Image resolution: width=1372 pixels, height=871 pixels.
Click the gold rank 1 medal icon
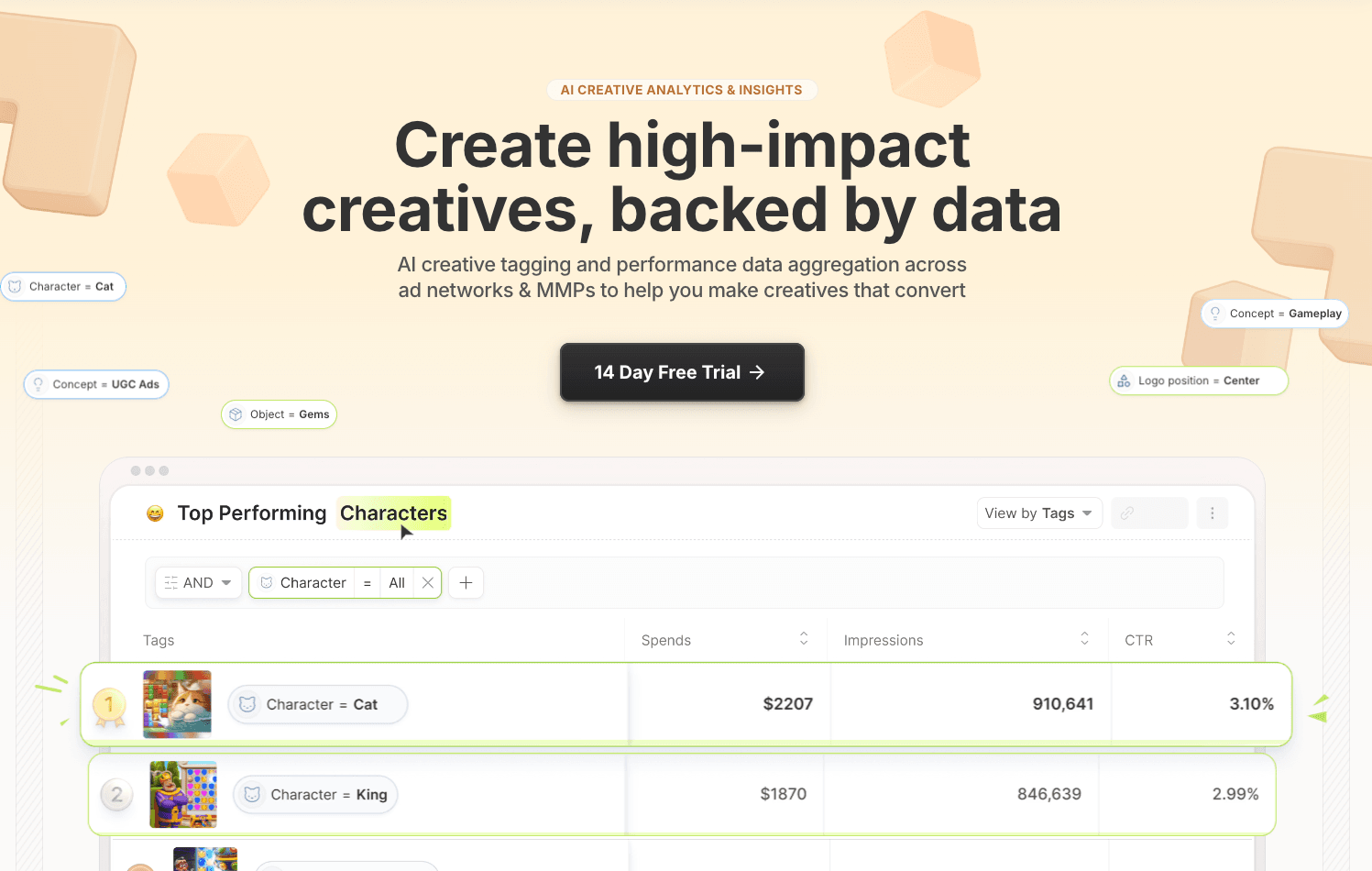tap(109, 706)
